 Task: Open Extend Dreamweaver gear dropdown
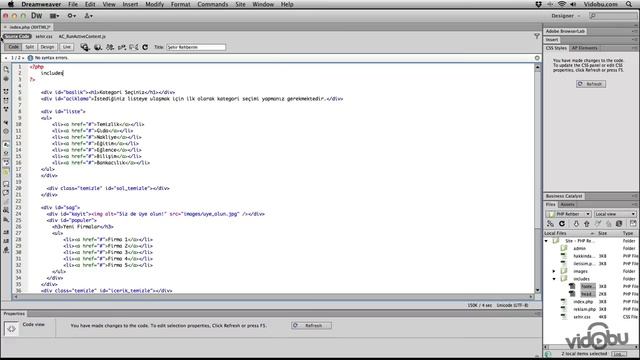[71, 16]
